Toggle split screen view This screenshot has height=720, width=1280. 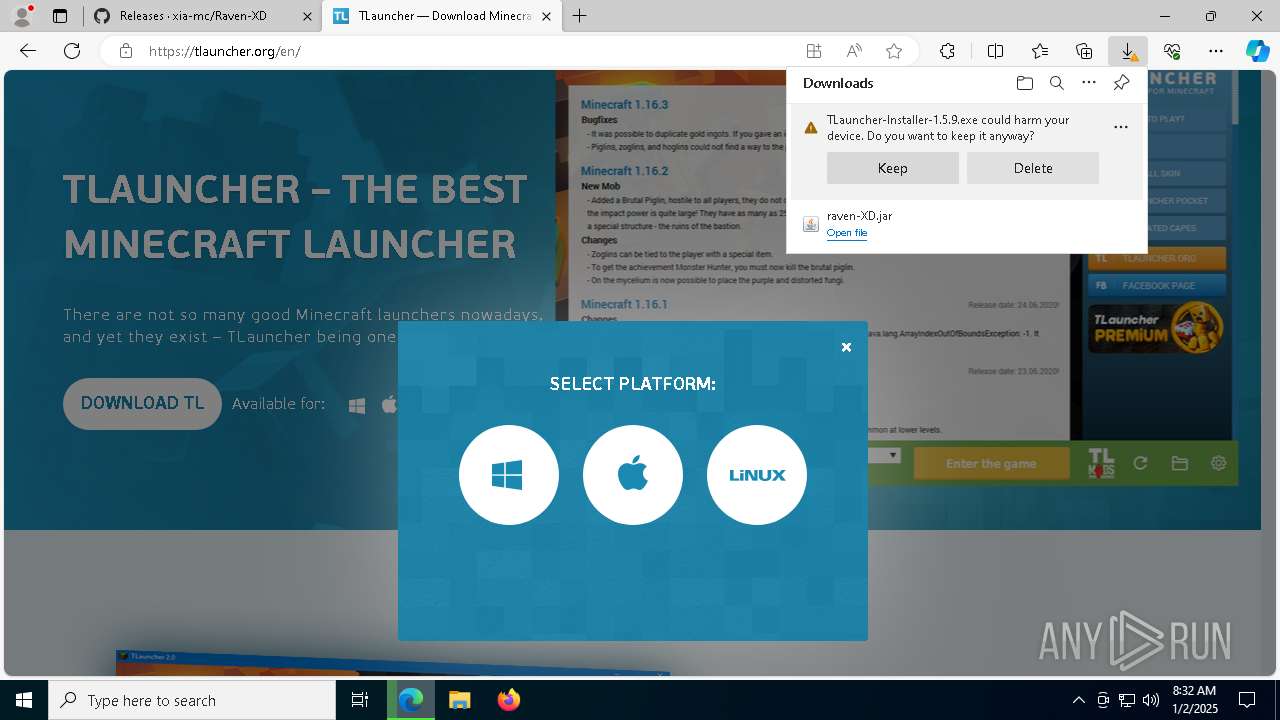point(995,51)
